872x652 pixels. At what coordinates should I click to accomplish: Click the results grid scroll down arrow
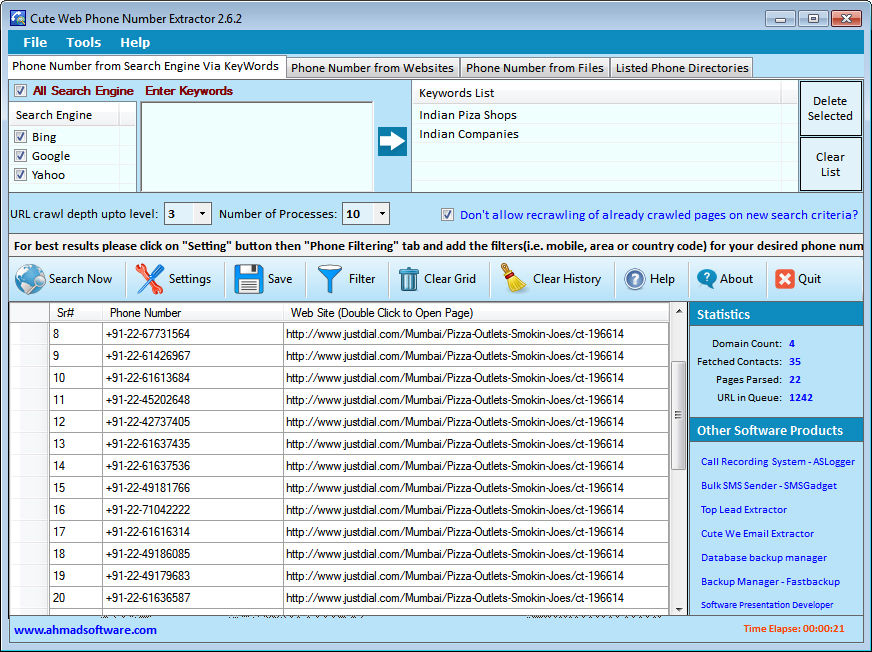[x=678, y=609]
